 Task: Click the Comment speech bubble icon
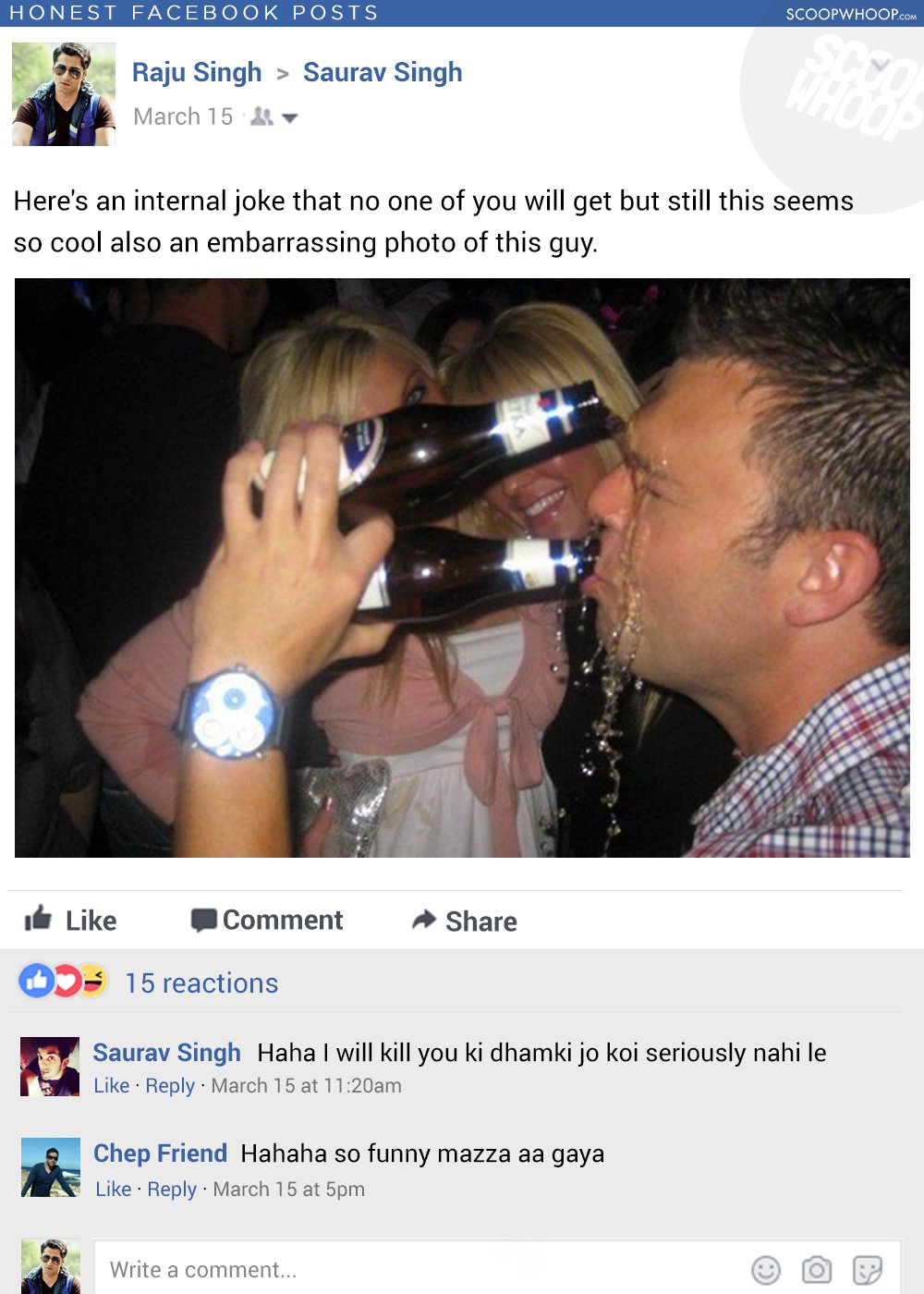(x=203, y=920)
